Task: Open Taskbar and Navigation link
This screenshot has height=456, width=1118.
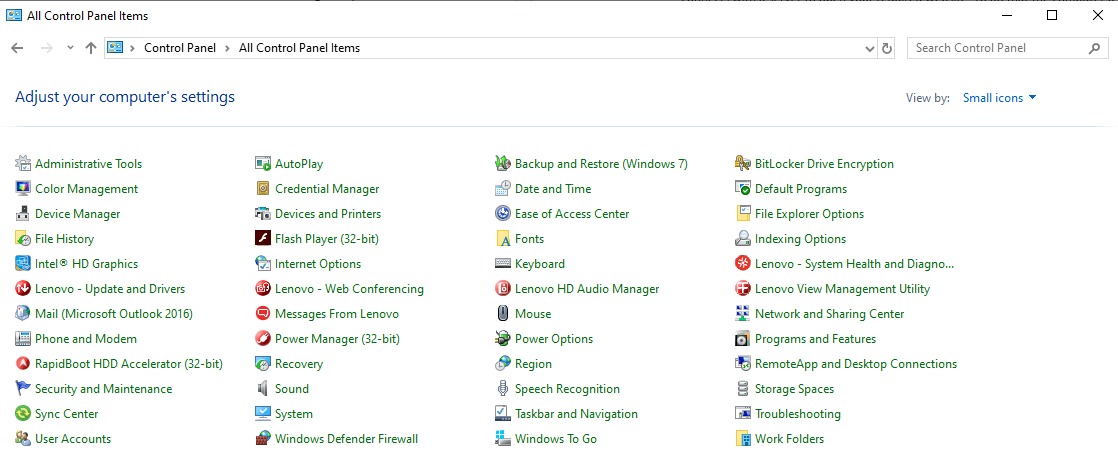Action: coord(576,414)
